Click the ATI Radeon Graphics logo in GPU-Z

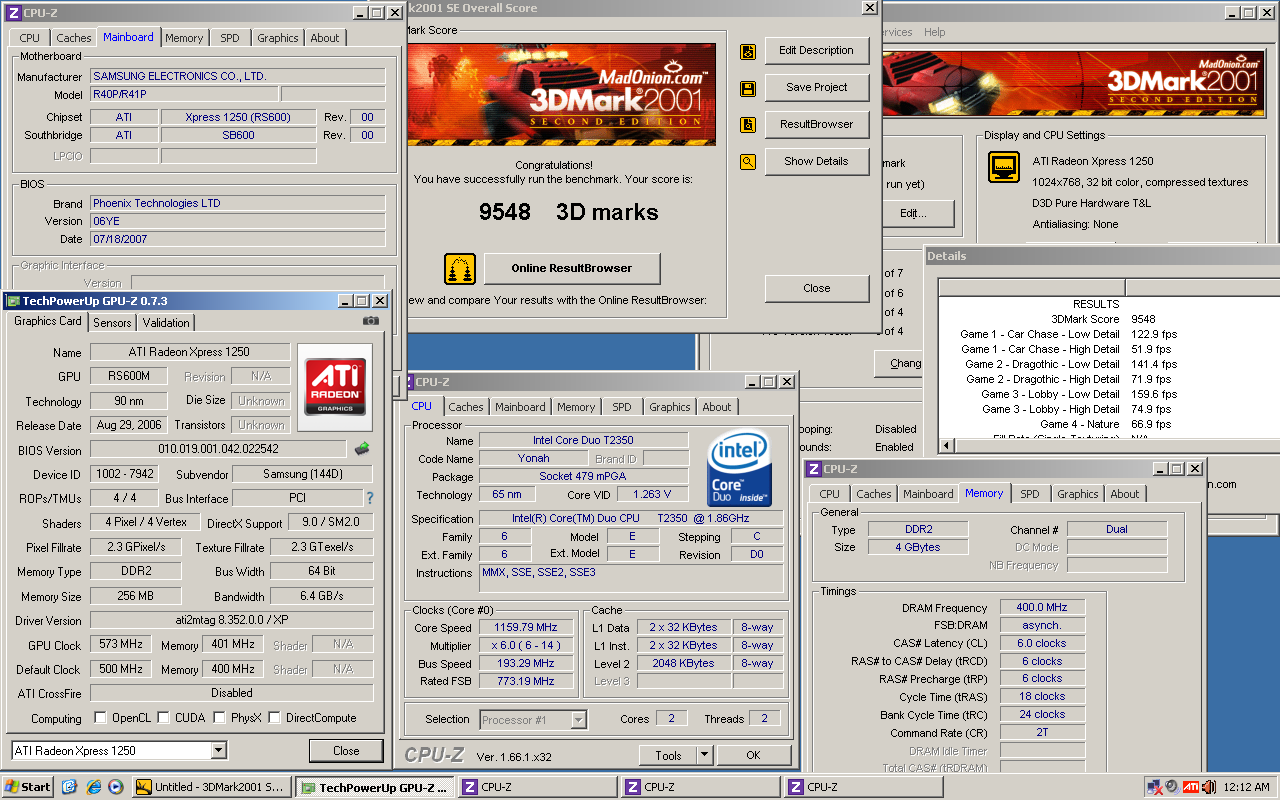point(335,388)
